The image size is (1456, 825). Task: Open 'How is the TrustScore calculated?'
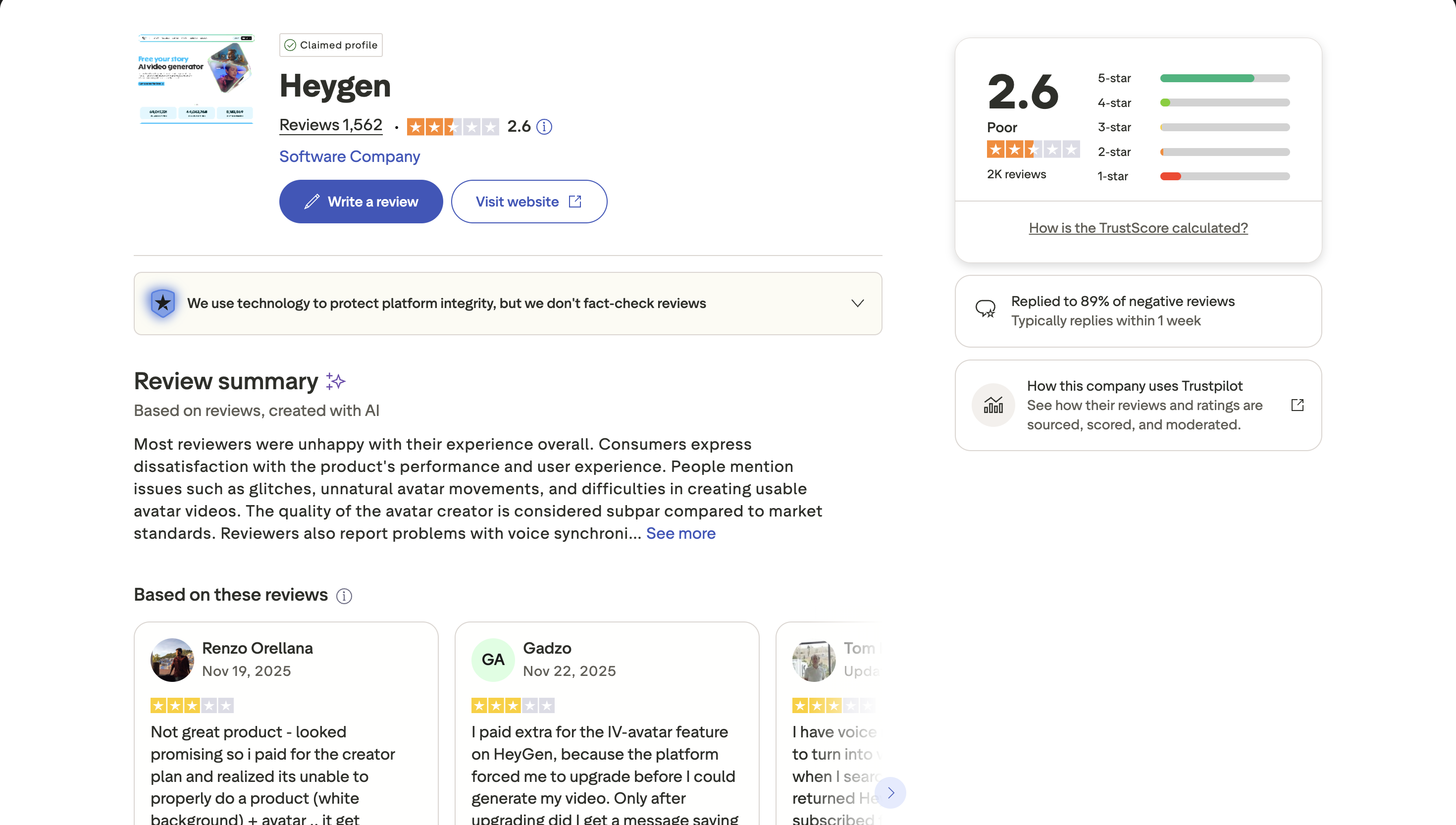click(x=1137, y=228)
